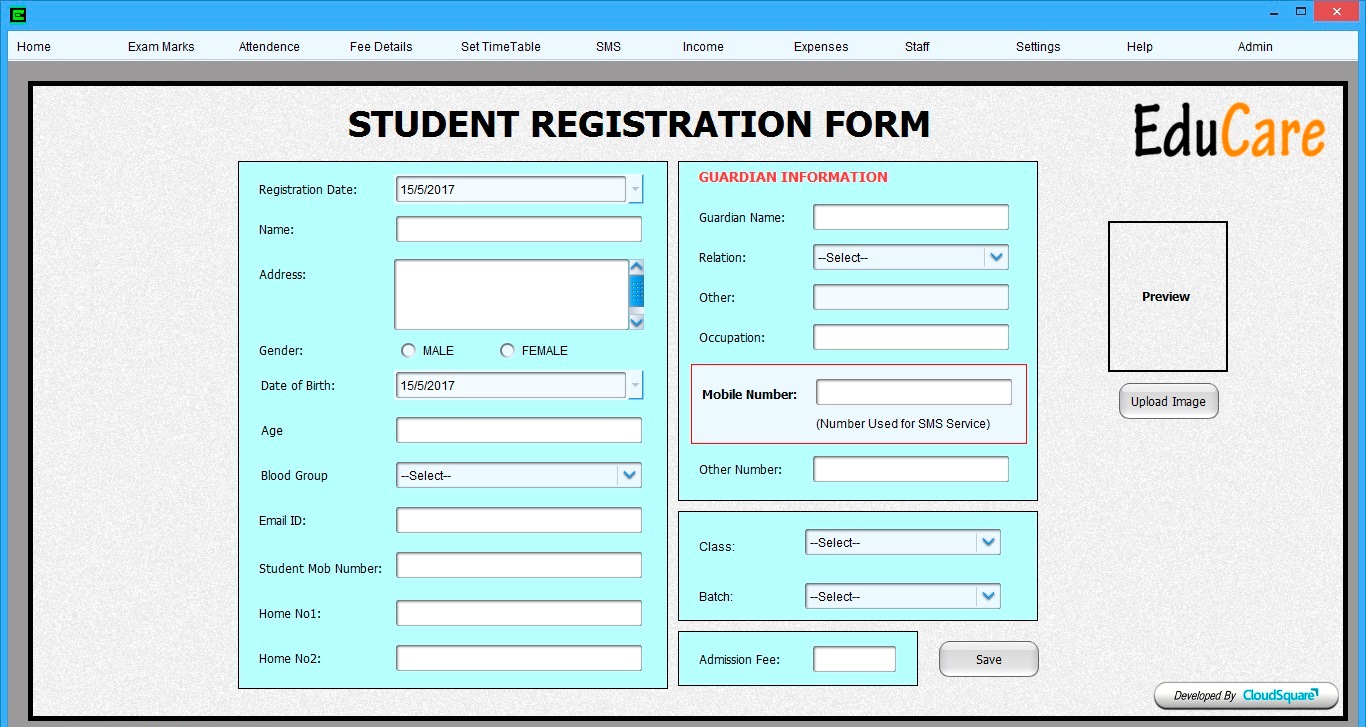Click the address box scroll down arrow
The height and width of the screenshot is (727, 1366).
click(636, 321)
